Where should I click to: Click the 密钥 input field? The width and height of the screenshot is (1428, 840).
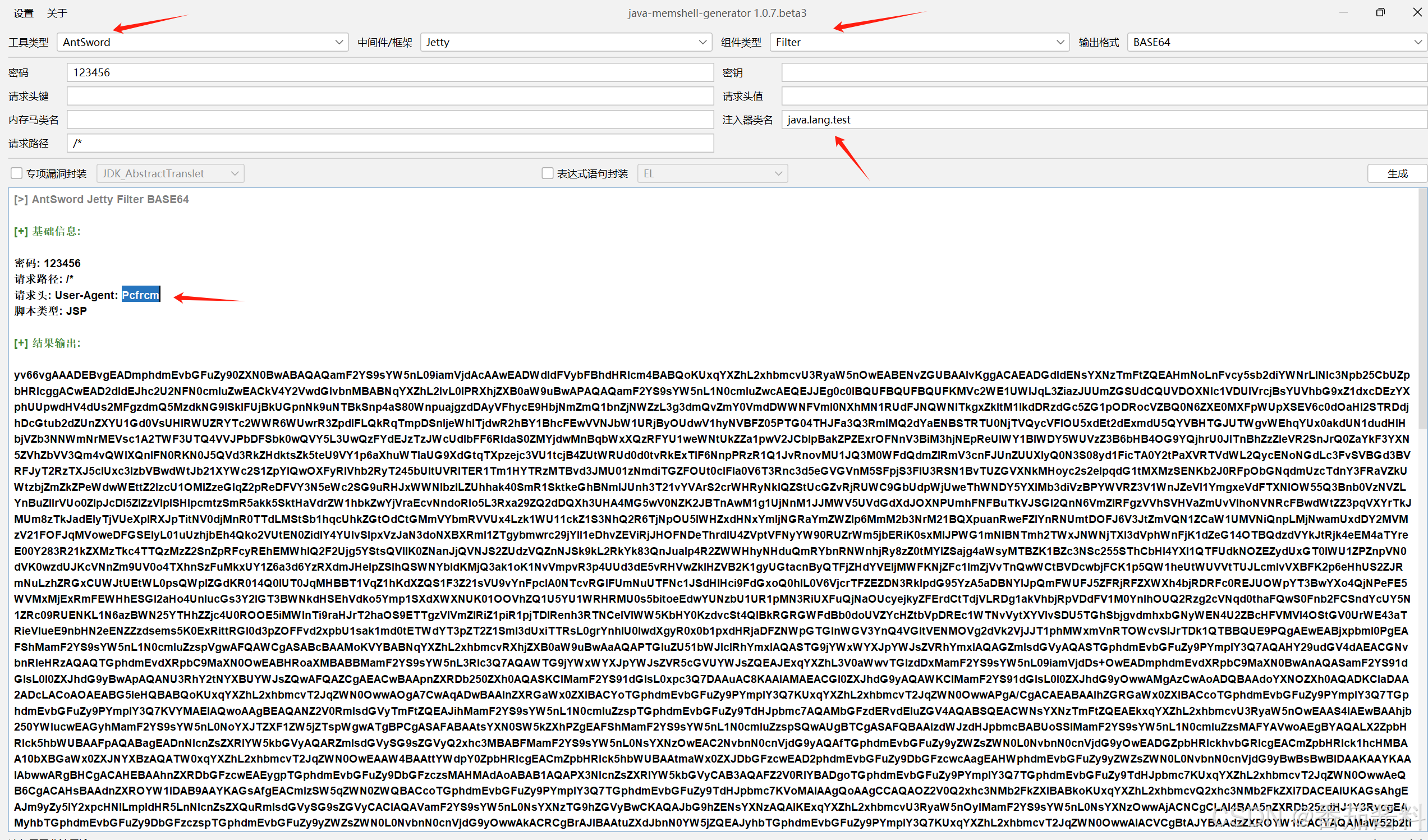point(1104,72)
